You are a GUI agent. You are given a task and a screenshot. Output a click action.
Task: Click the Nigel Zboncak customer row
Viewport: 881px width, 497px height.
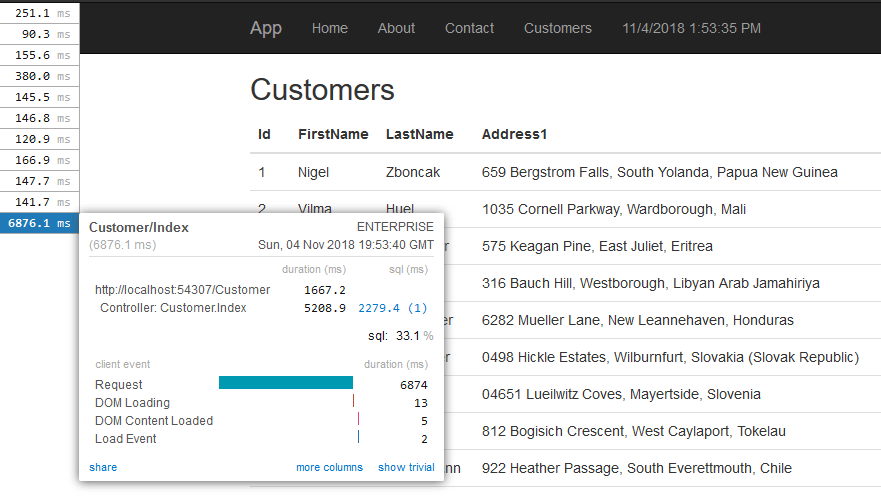565,172
